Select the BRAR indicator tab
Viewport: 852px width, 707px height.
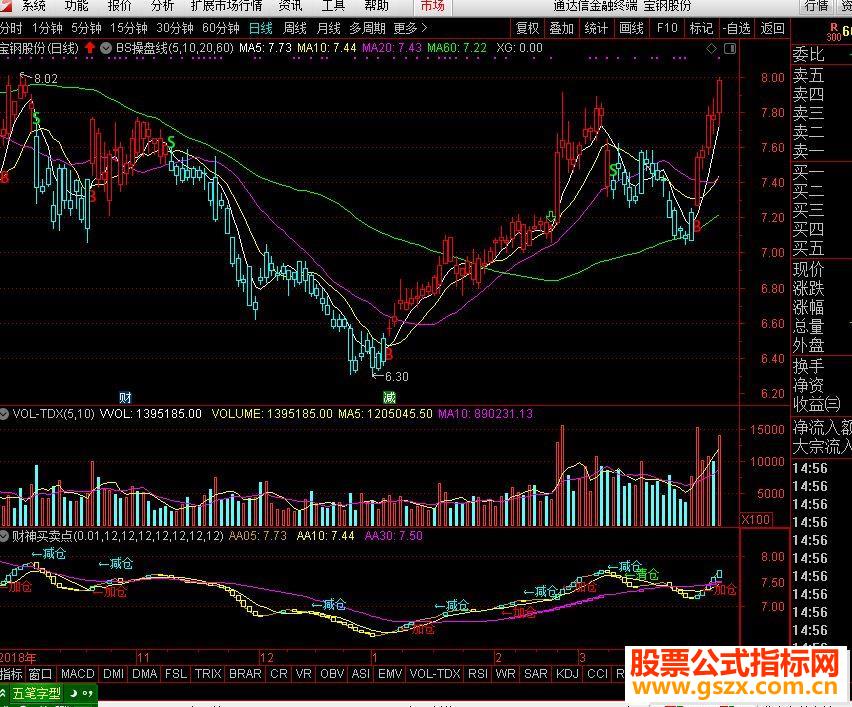[x=245, y=674]
